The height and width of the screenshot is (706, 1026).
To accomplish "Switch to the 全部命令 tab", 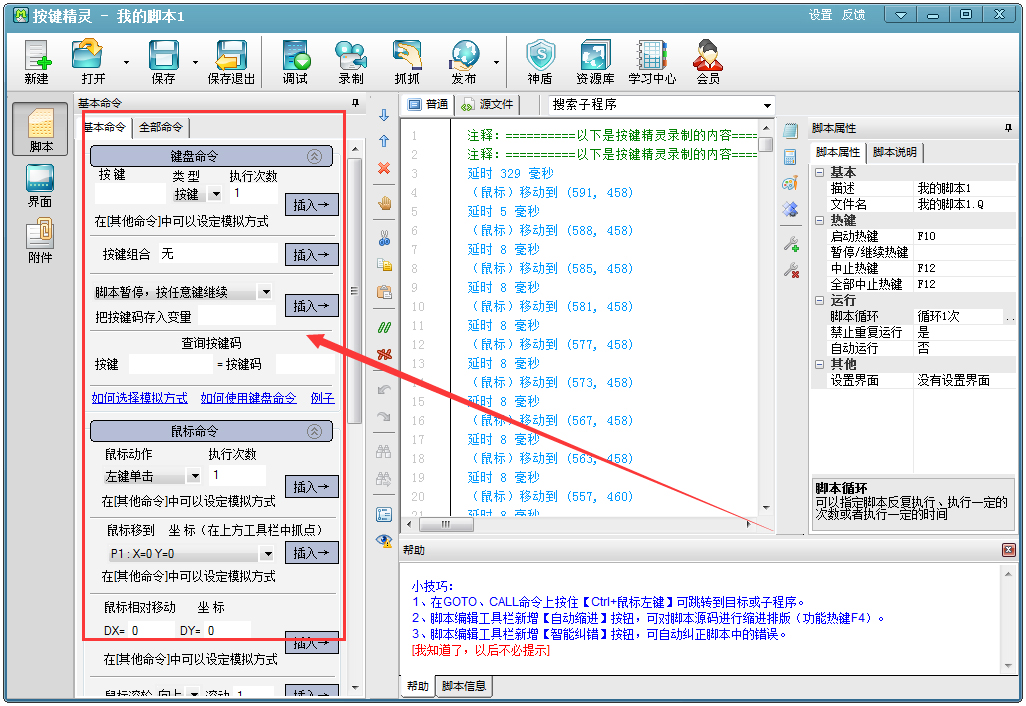I will 161,127.
